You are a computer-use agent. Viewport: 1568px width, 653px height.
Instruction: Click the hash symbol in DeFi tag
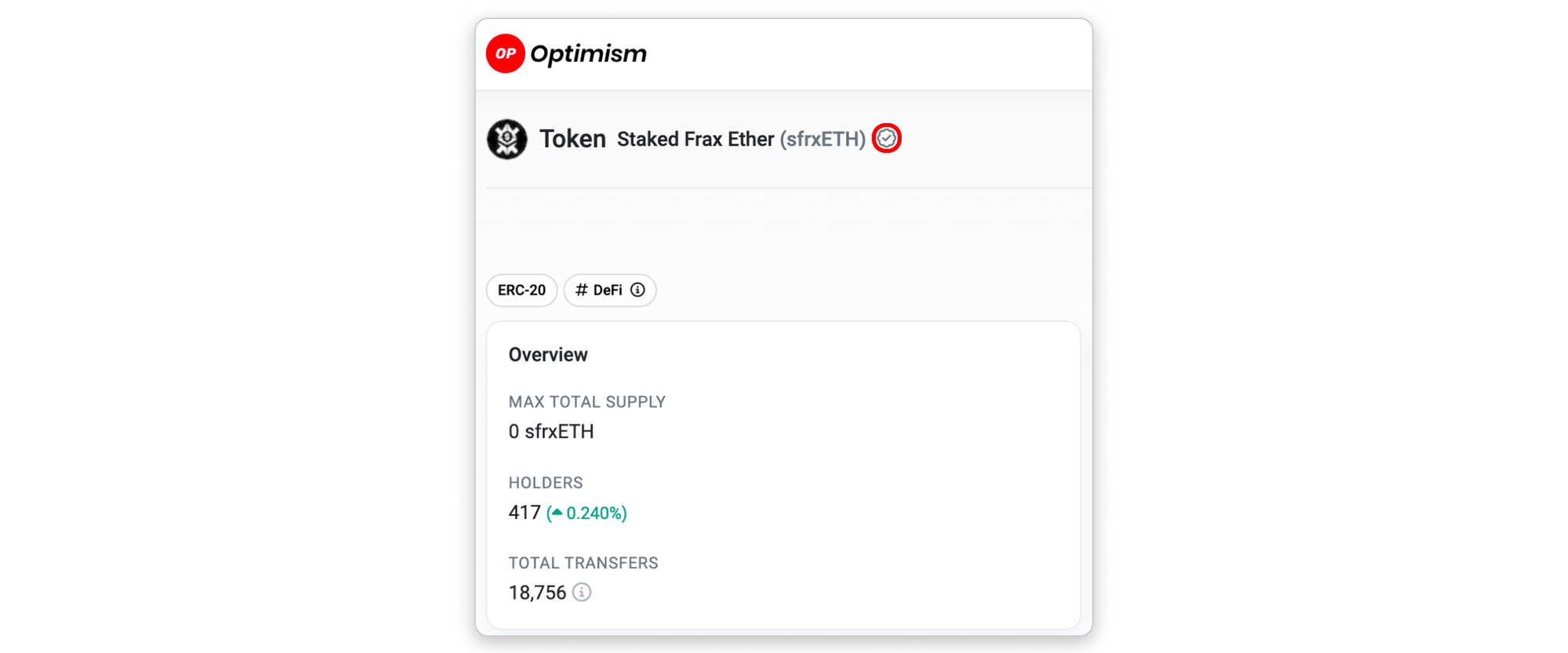coord(582,290)
